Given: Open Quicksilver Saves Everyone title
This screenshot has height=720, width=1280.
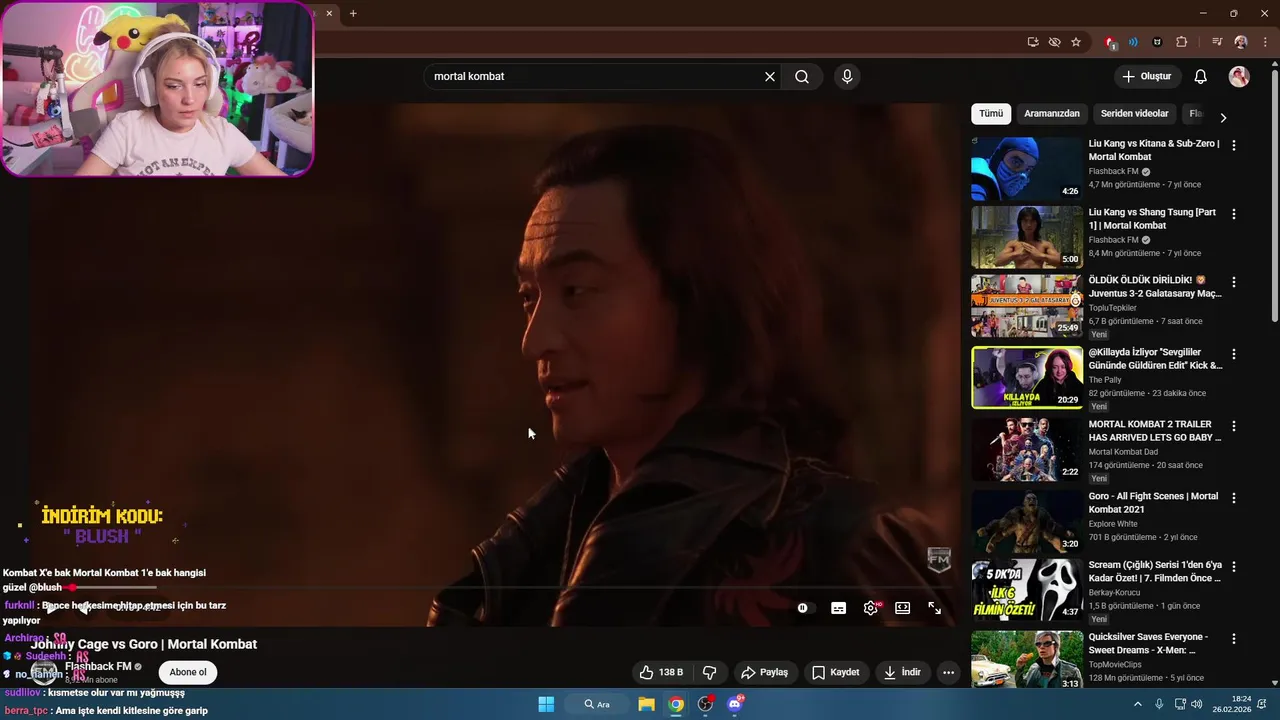Looking at the screenshot, I should point(1148,643).
